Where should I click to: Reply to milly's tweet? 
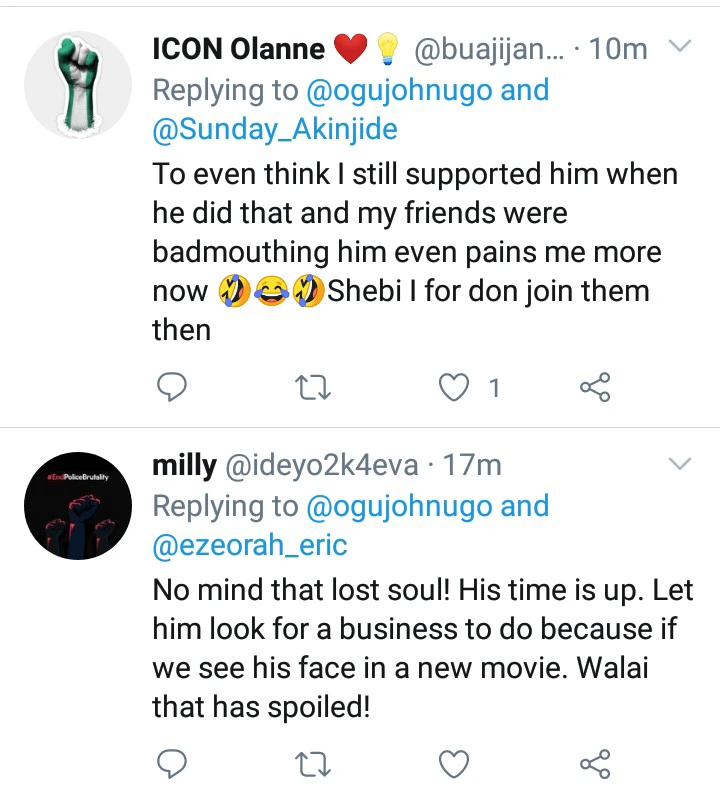pos(174,765)
